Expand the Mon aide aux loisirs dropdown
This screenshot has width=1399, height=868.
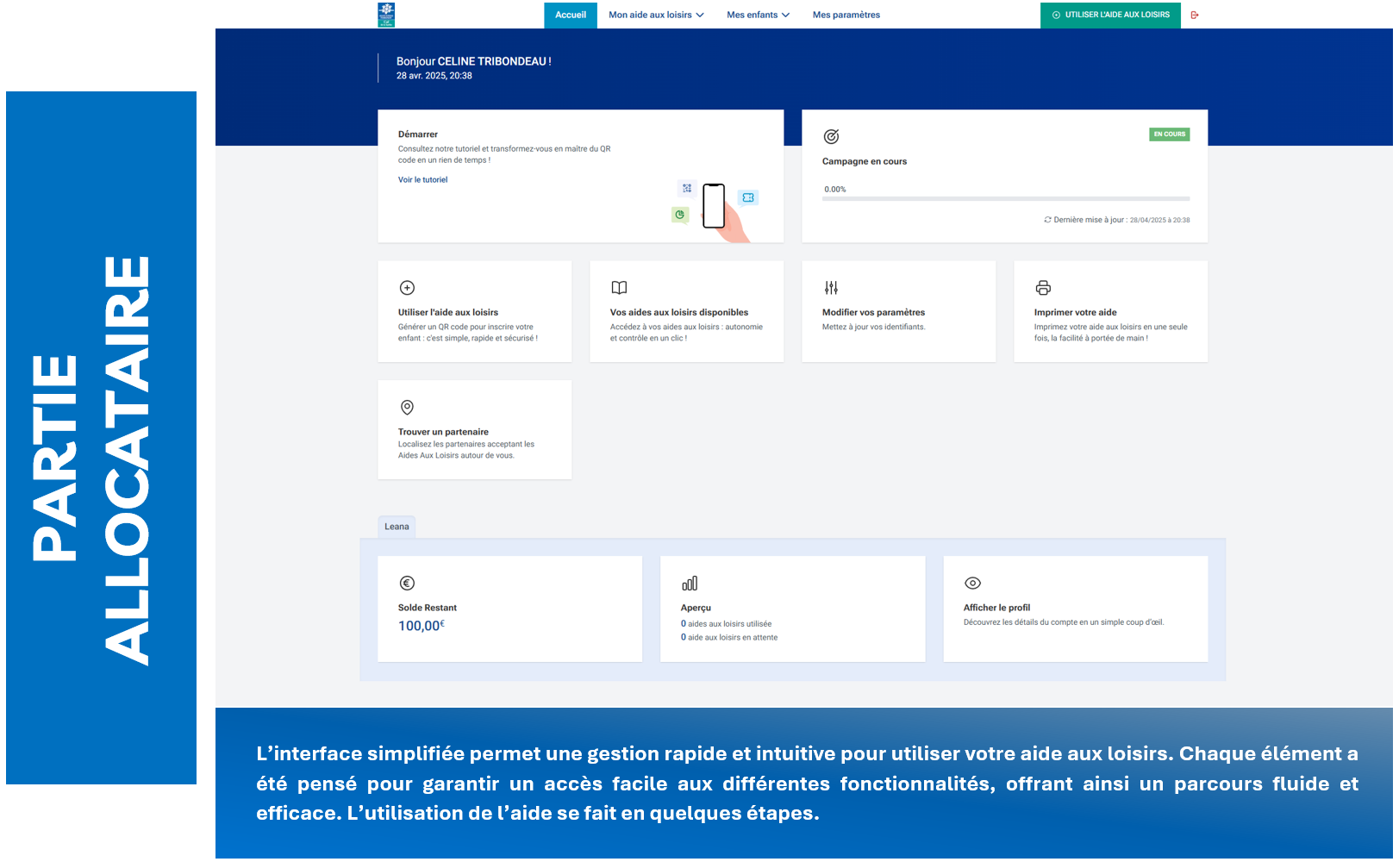(656, 15)
